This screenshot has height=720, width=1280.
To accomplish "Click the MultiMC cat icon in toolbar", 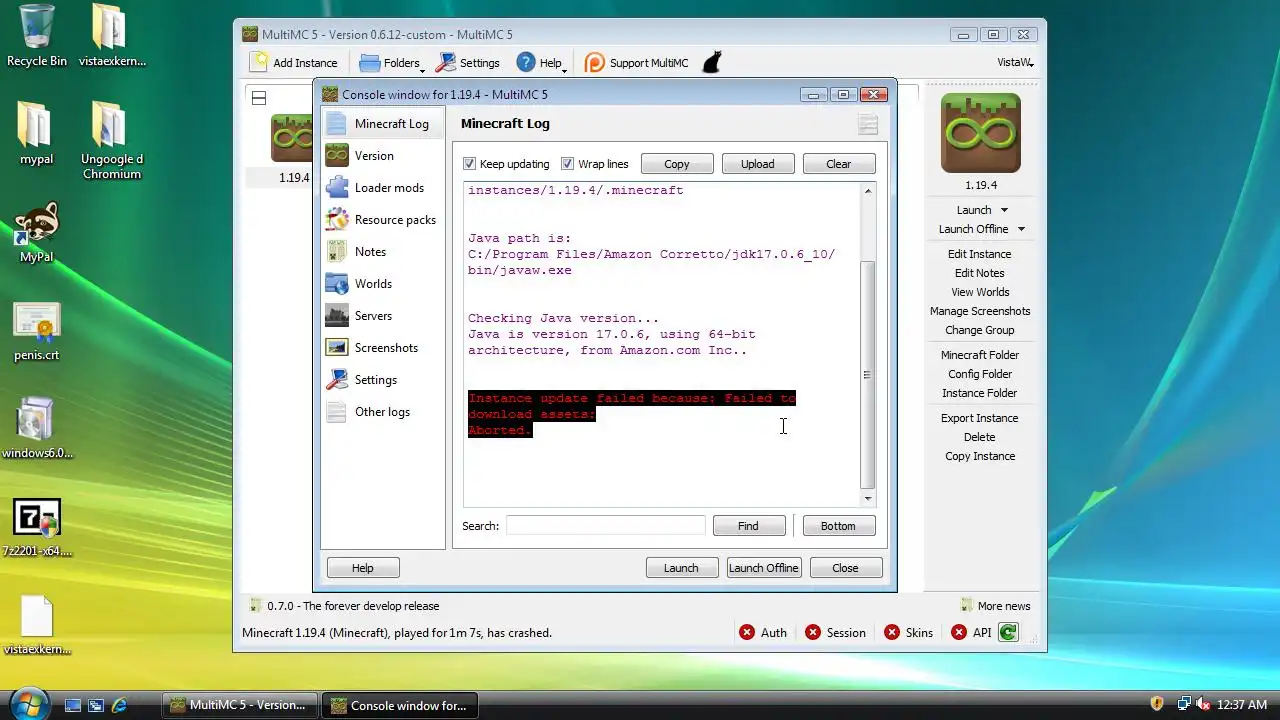I will pos(712,63).
